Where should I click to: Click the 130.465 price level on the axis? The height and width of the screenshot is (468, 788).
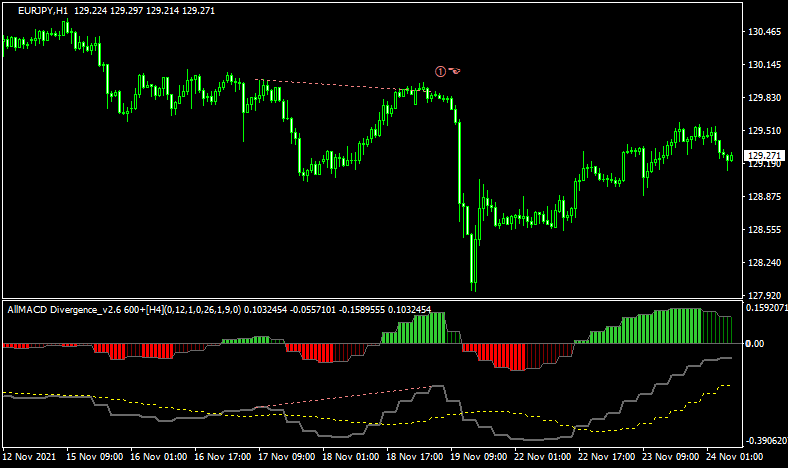click(x=764, y=32)
